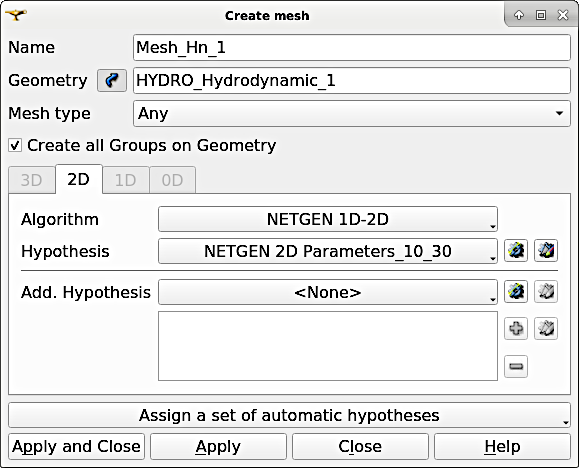Viewport: 579px width, 468px height.
Task: Click the Geometry field HYDRO_Hydrodynamic_1
Action: click(x=352, y=81)
